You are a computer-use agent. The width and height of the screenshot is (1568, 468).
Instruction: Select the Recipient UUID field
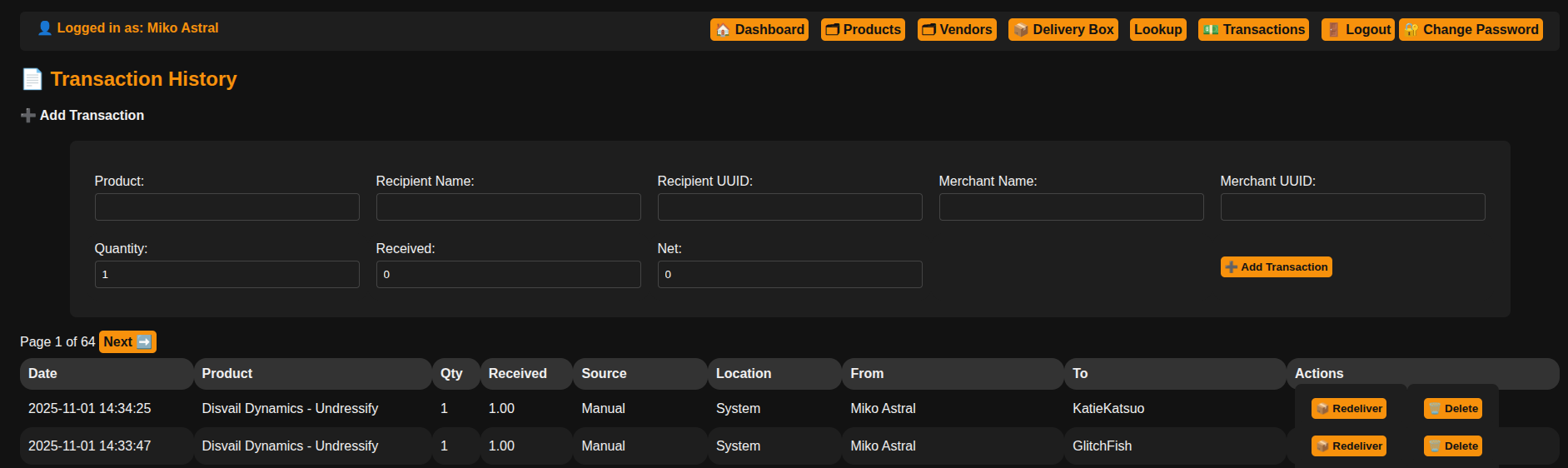(789, 207)
